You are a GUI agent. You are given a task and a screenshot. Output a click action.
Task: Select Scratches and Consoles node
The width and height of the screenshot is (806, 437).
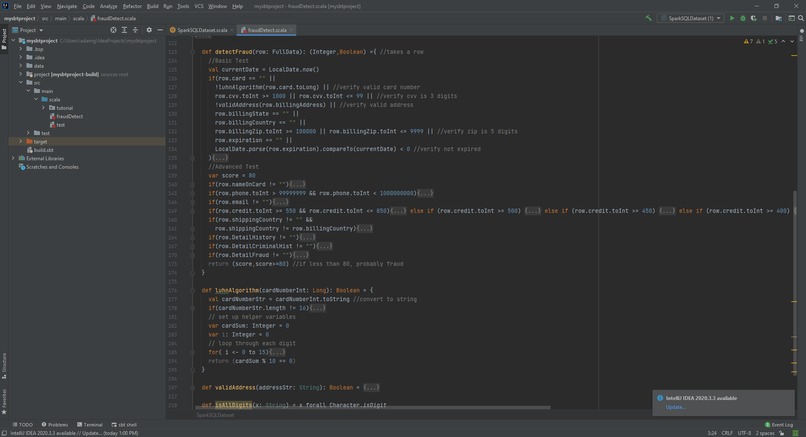click(52, 167)
